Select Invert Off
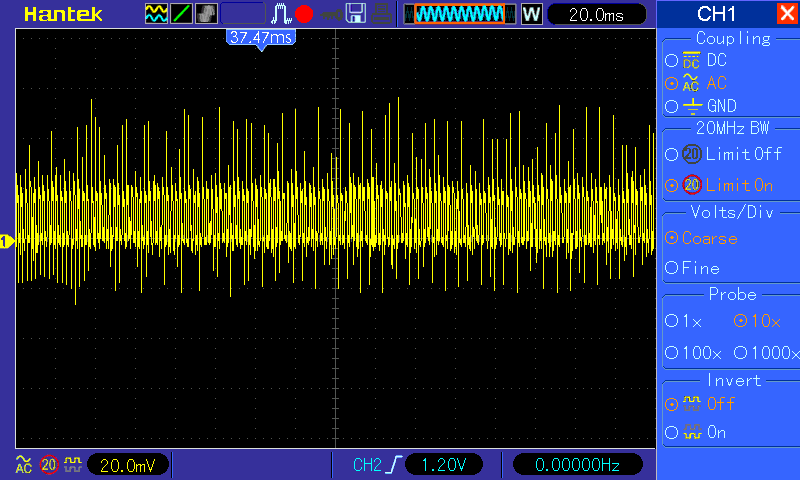 point(699,403)
